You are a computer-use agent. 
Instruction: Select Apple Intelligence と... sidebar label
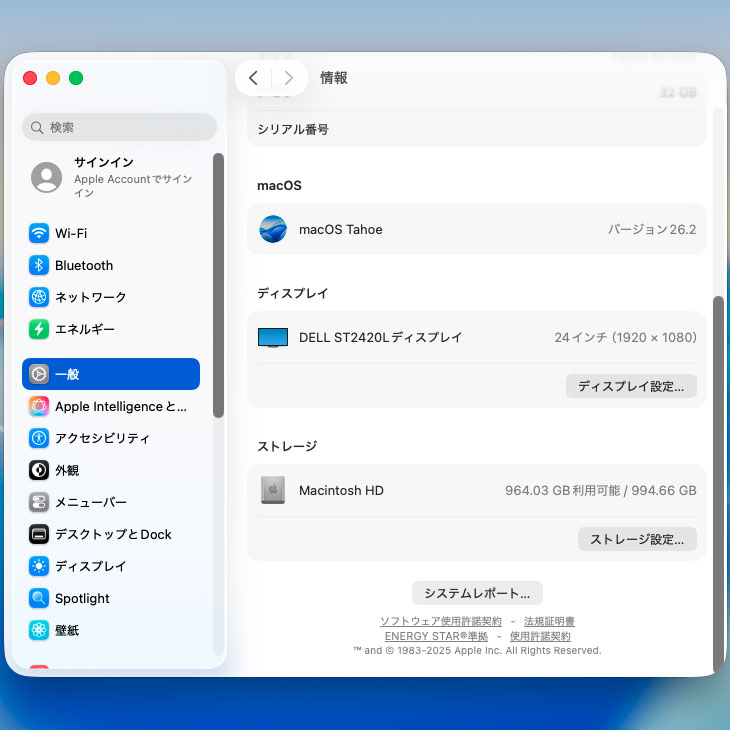[x=121, y=406]
